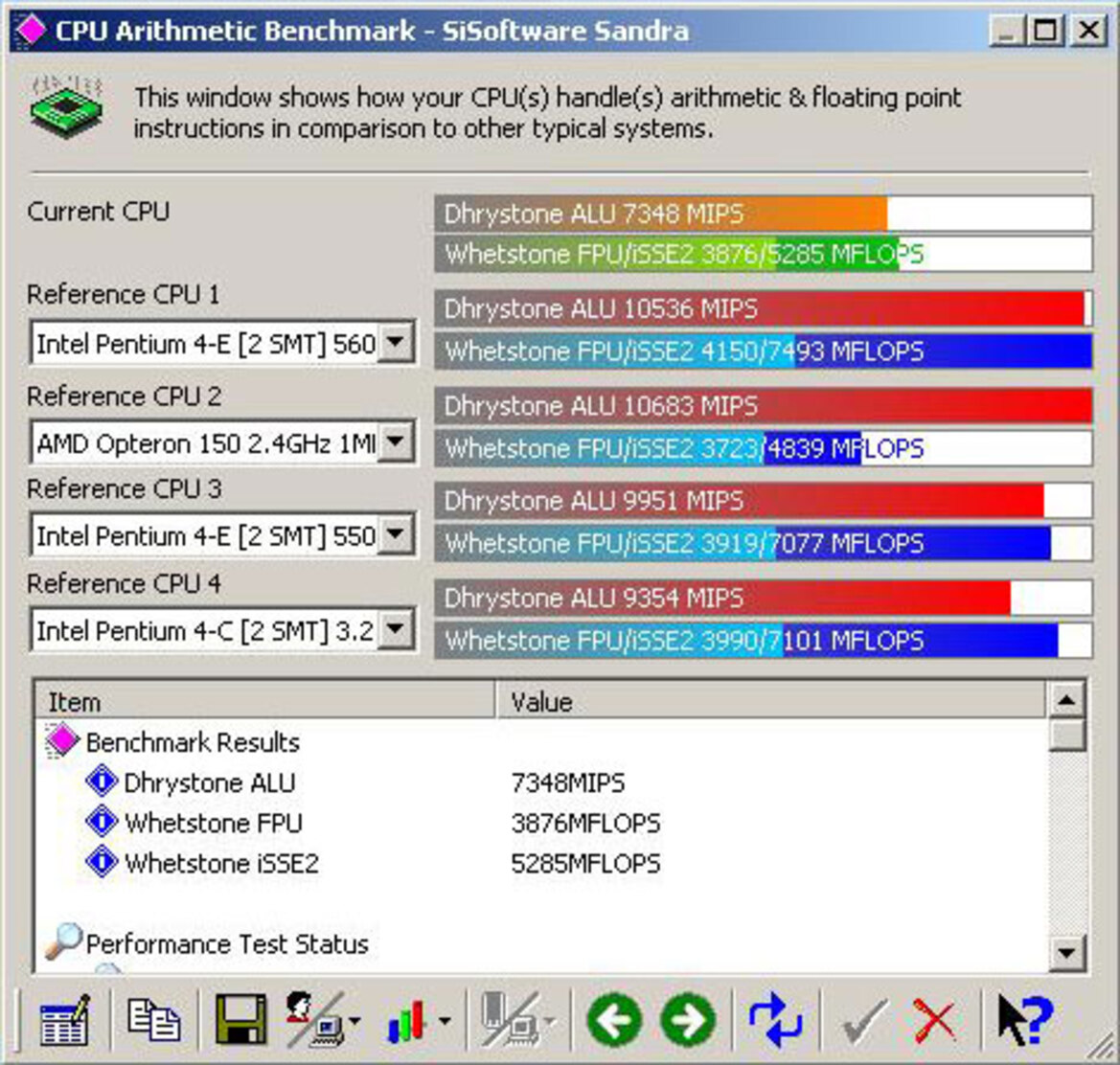1120x1065 pixels.
Task: Click the Whetstone 3990/7101 MFLOPS bar
Action: click(x=763, y=641)
